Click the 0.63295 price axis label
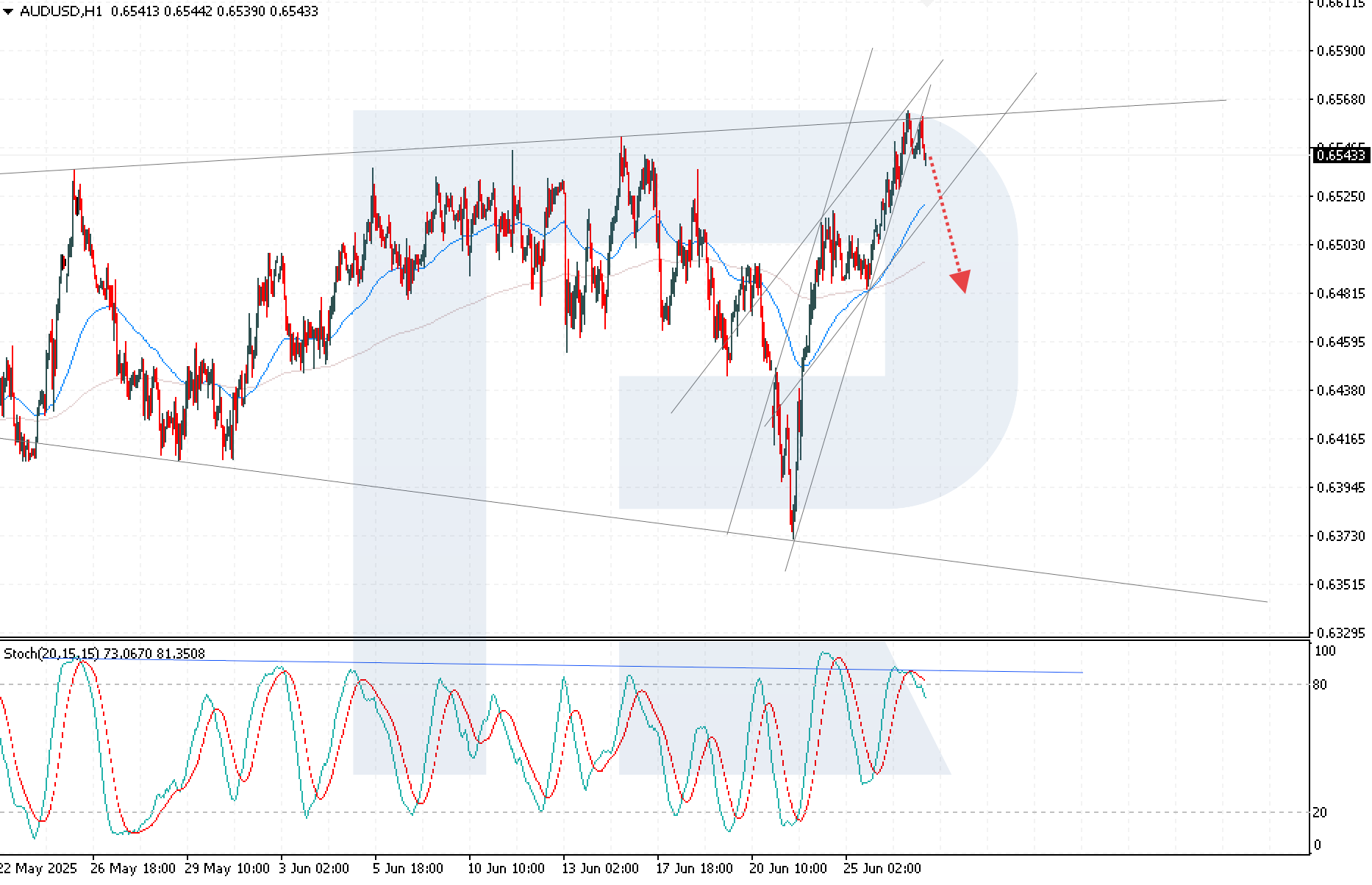 point(1341,633)
